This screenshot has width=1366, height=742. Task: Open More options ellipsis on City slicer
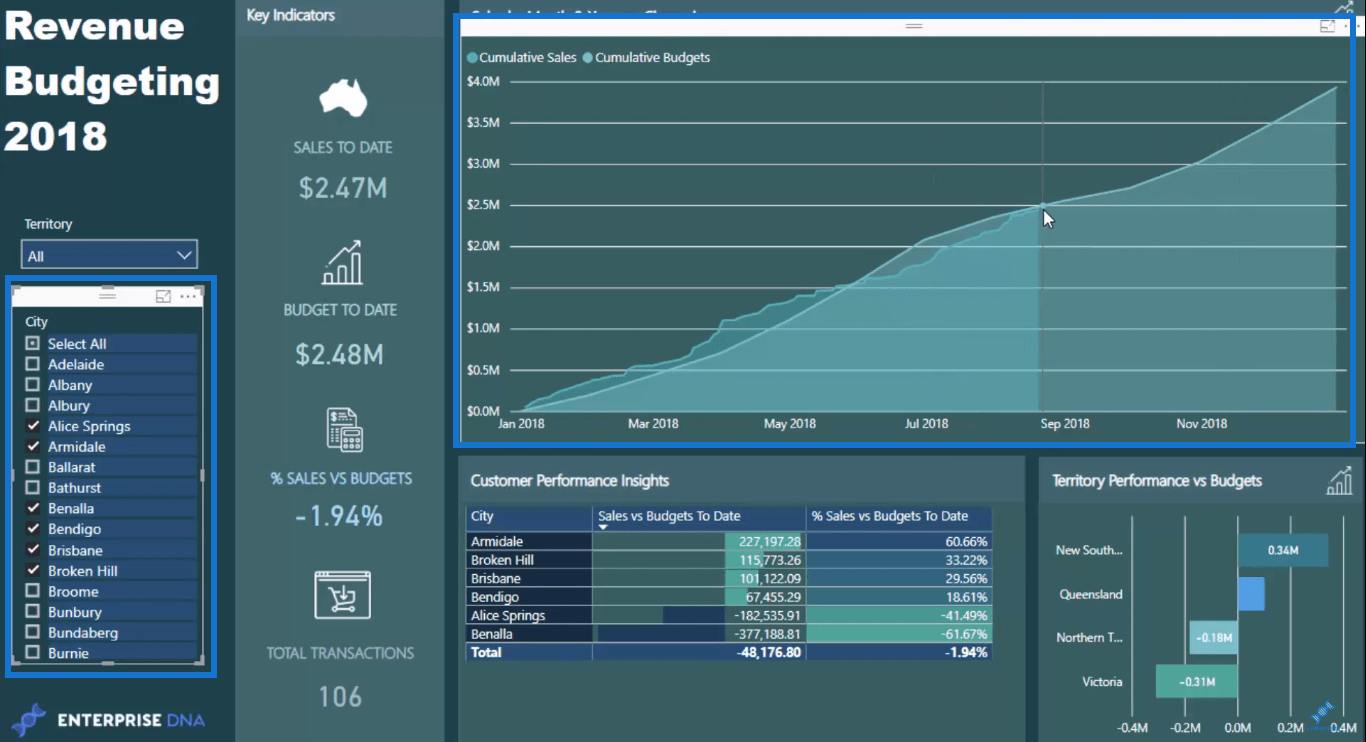coord(188,297)
